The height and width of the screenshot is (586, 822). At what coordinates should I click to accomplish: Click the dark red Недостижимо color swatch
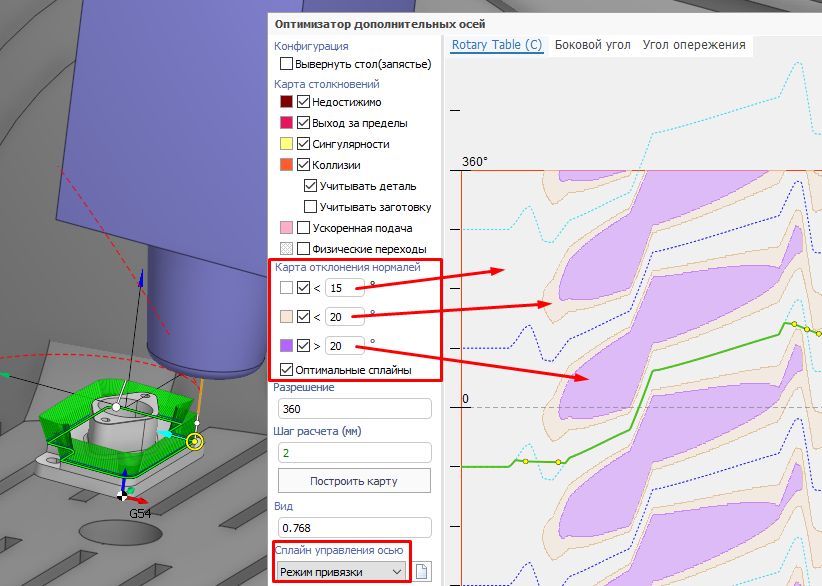[x=287, y=102]
